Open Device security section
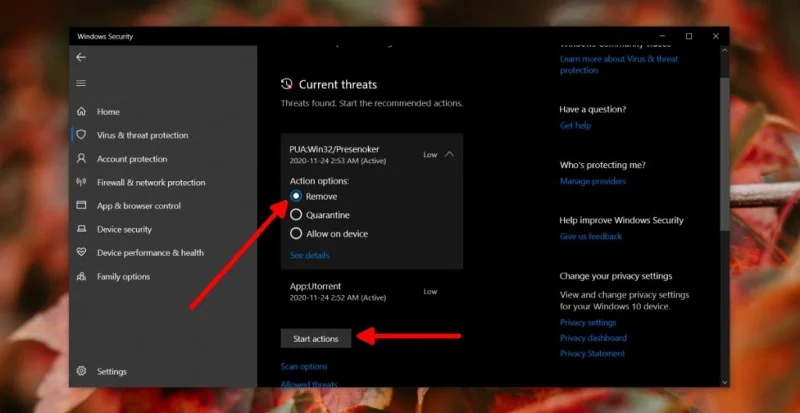The height and width of the screenshot is (413, 800). [124, 229]
